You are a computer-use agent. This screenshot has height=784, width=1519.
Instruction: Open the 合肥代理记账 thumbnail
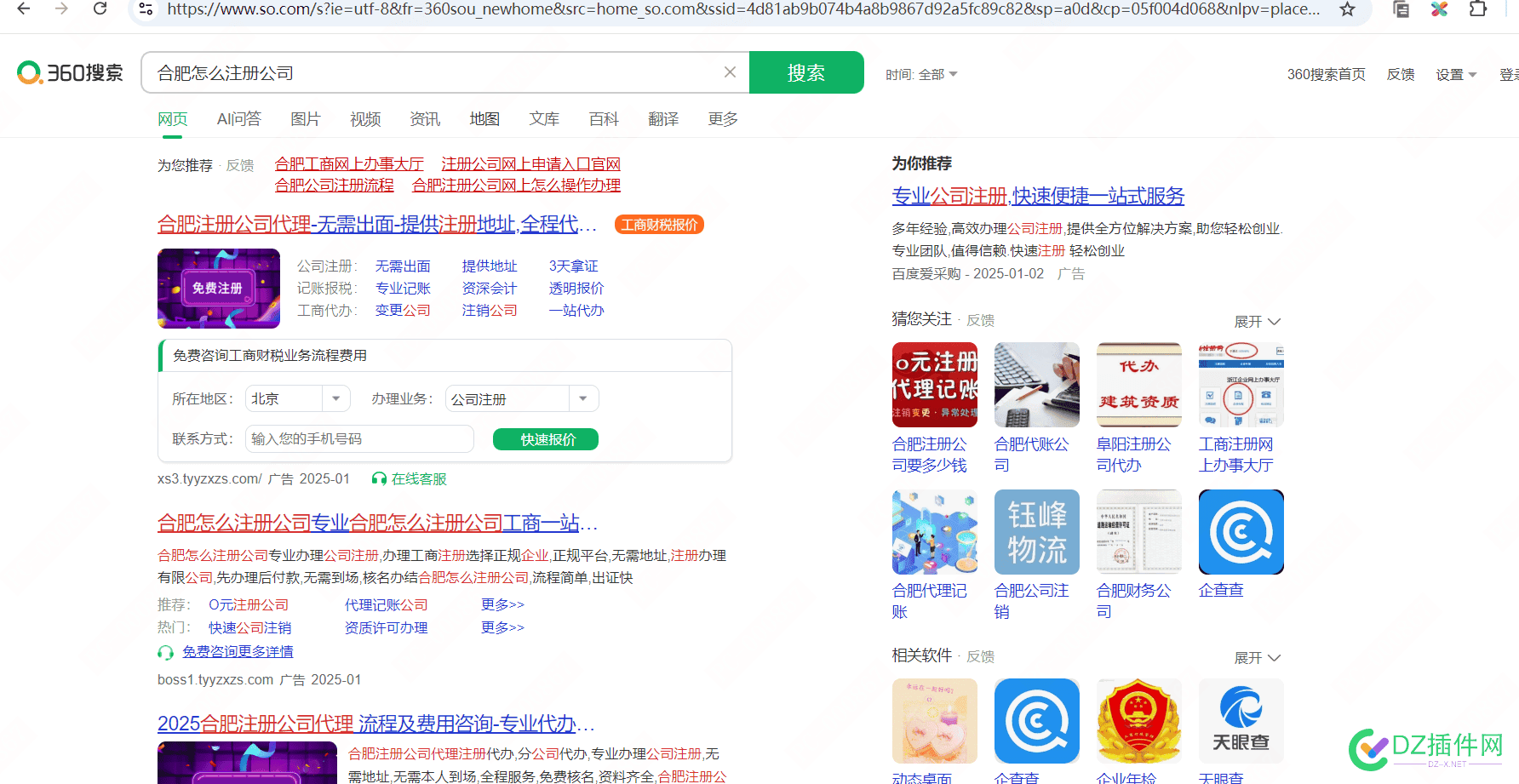click(935, 532)
